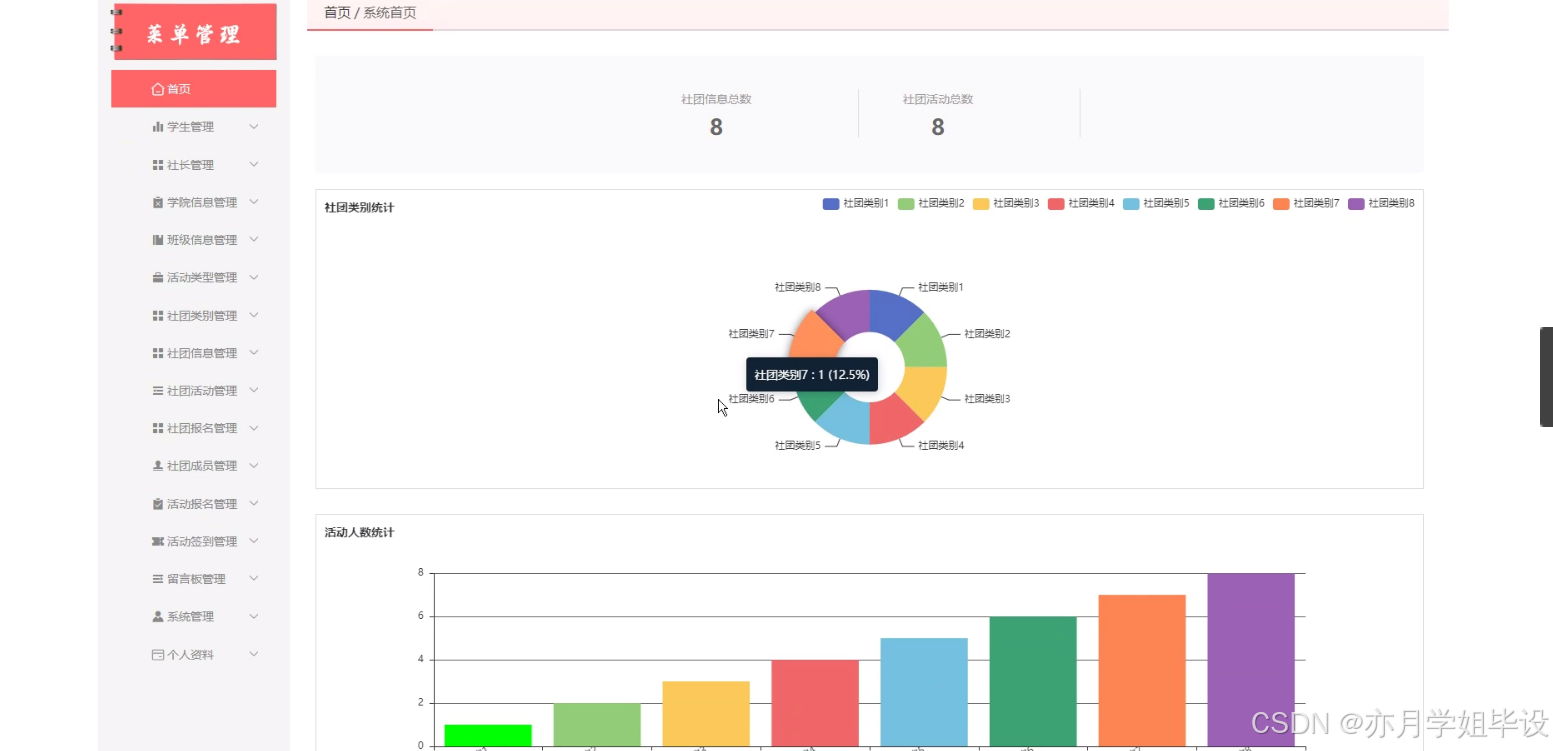Viewport: 1553px width, 751px height.
Task: Click the dark handle on right edge
Action: tap(1546, 377)
